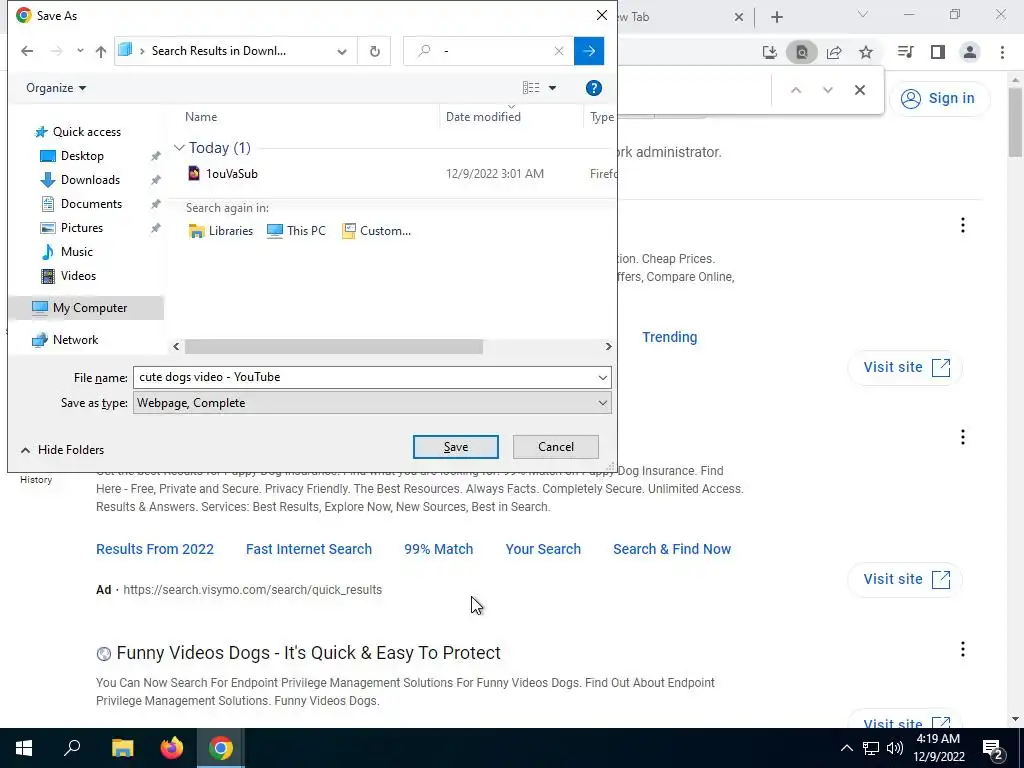Search again in Custom location
Image resolution: width=1024 pixels, height=768 pixels.
click(377, 231)
